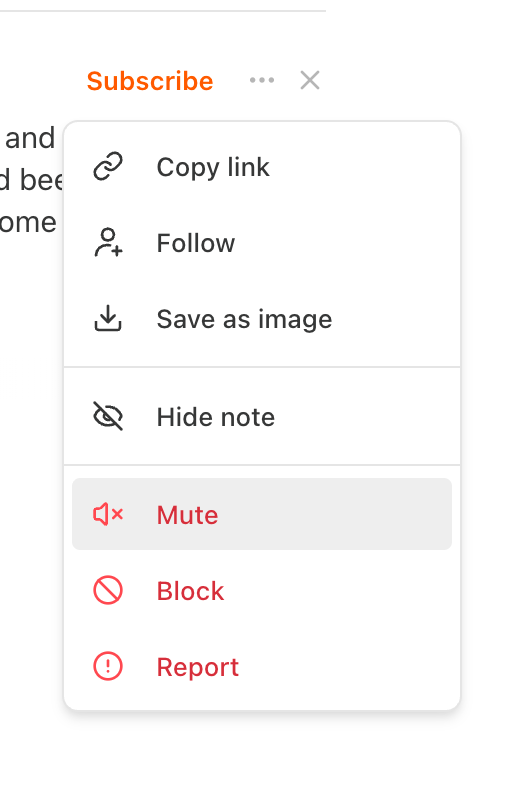Viewport: 526px width, 792px height.
Task: Subscribe using the orange Subscribe link
Action: click(150, 81)
